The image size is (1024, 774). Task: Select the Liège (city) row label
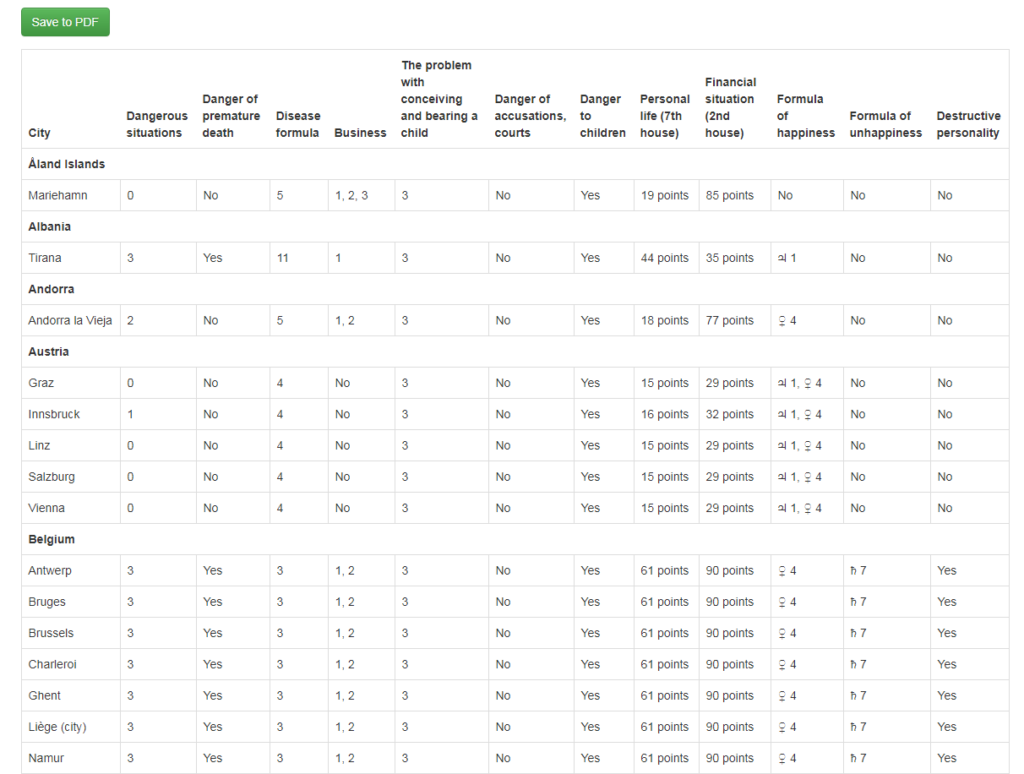pyautogui.click(x=57, y=727)
